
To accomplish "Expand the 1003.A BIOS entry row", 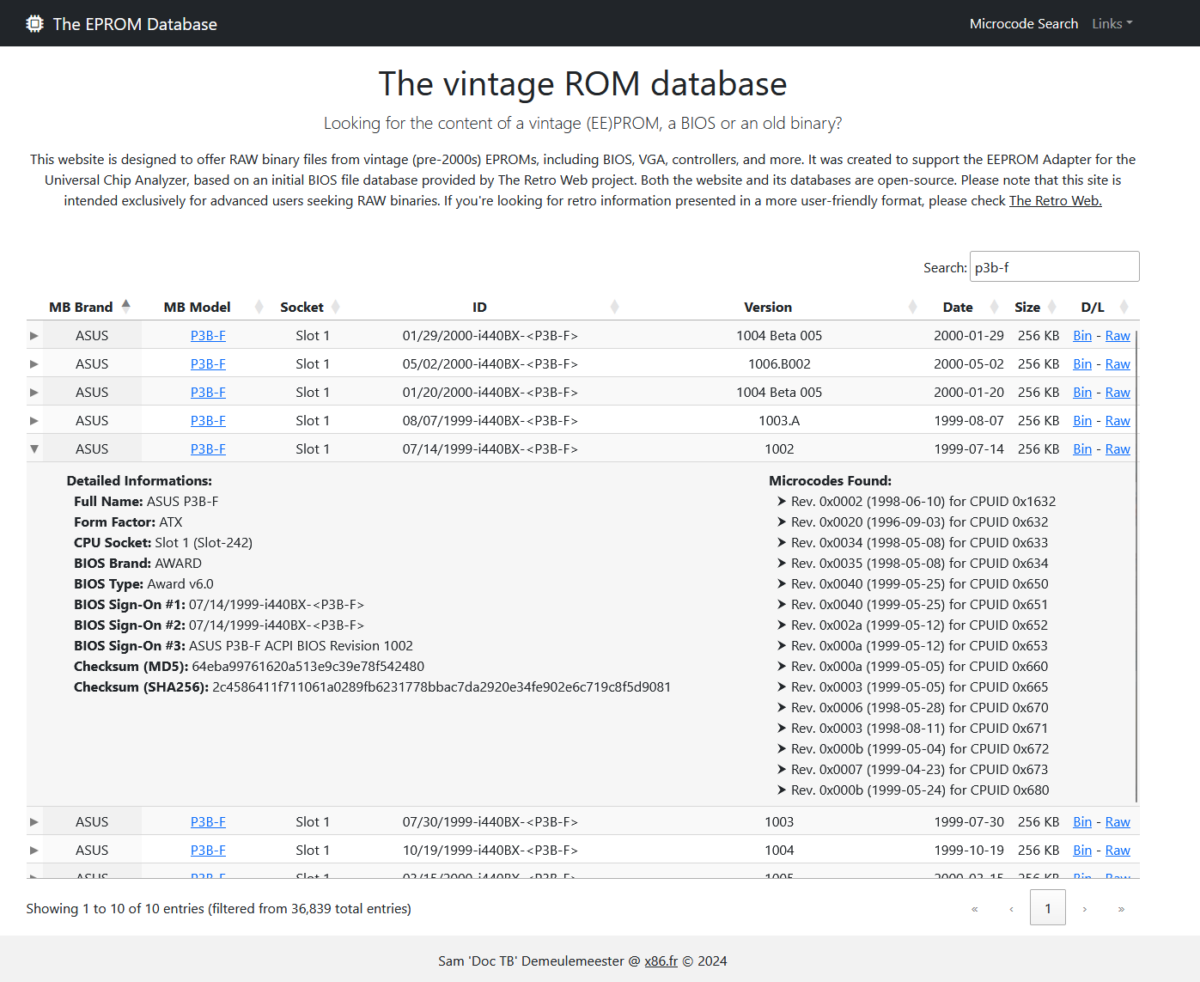I will (34, 420).
